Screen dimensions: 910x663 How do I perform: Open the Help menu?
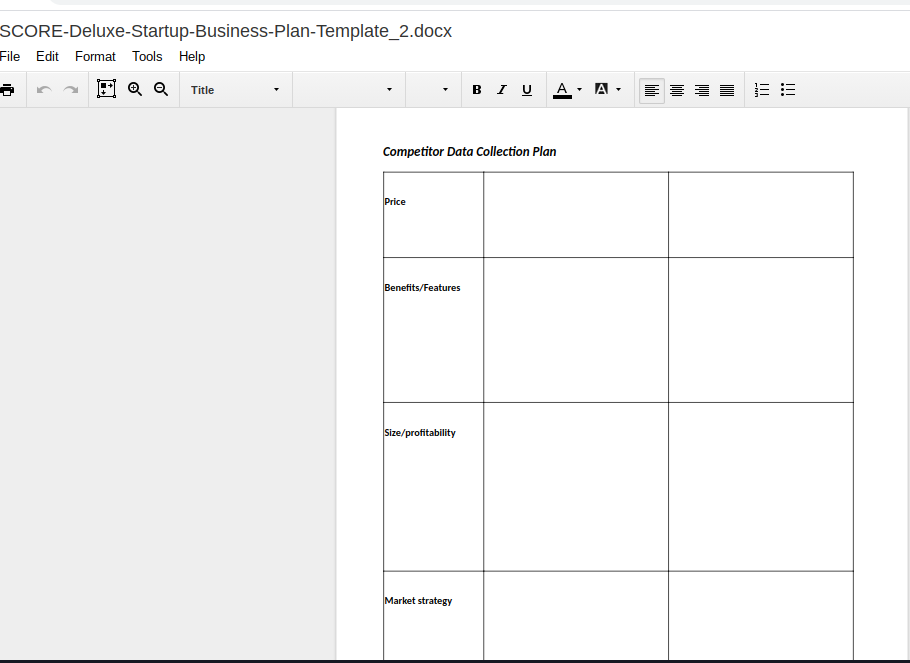click(192, 56)
